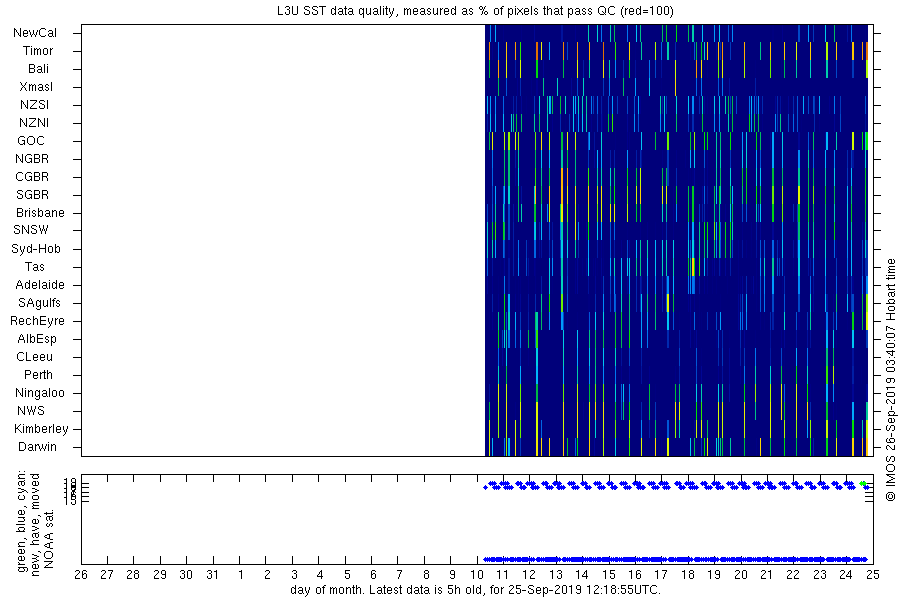900x600 pixels.
Task: Click the Brisbane row label
Action: (40, 212)
